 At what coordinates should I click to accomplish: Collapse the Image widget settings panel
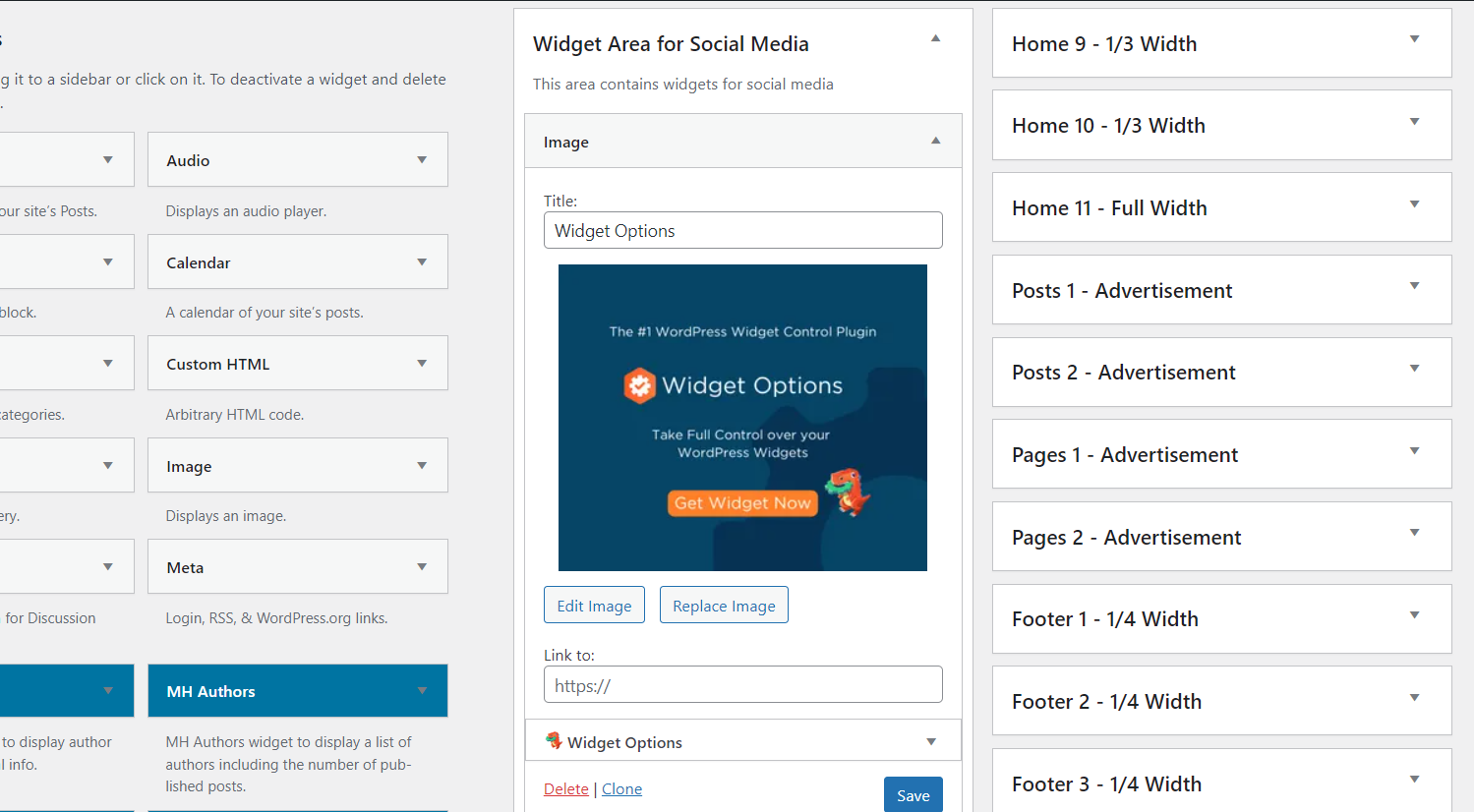tap(936, 141)
